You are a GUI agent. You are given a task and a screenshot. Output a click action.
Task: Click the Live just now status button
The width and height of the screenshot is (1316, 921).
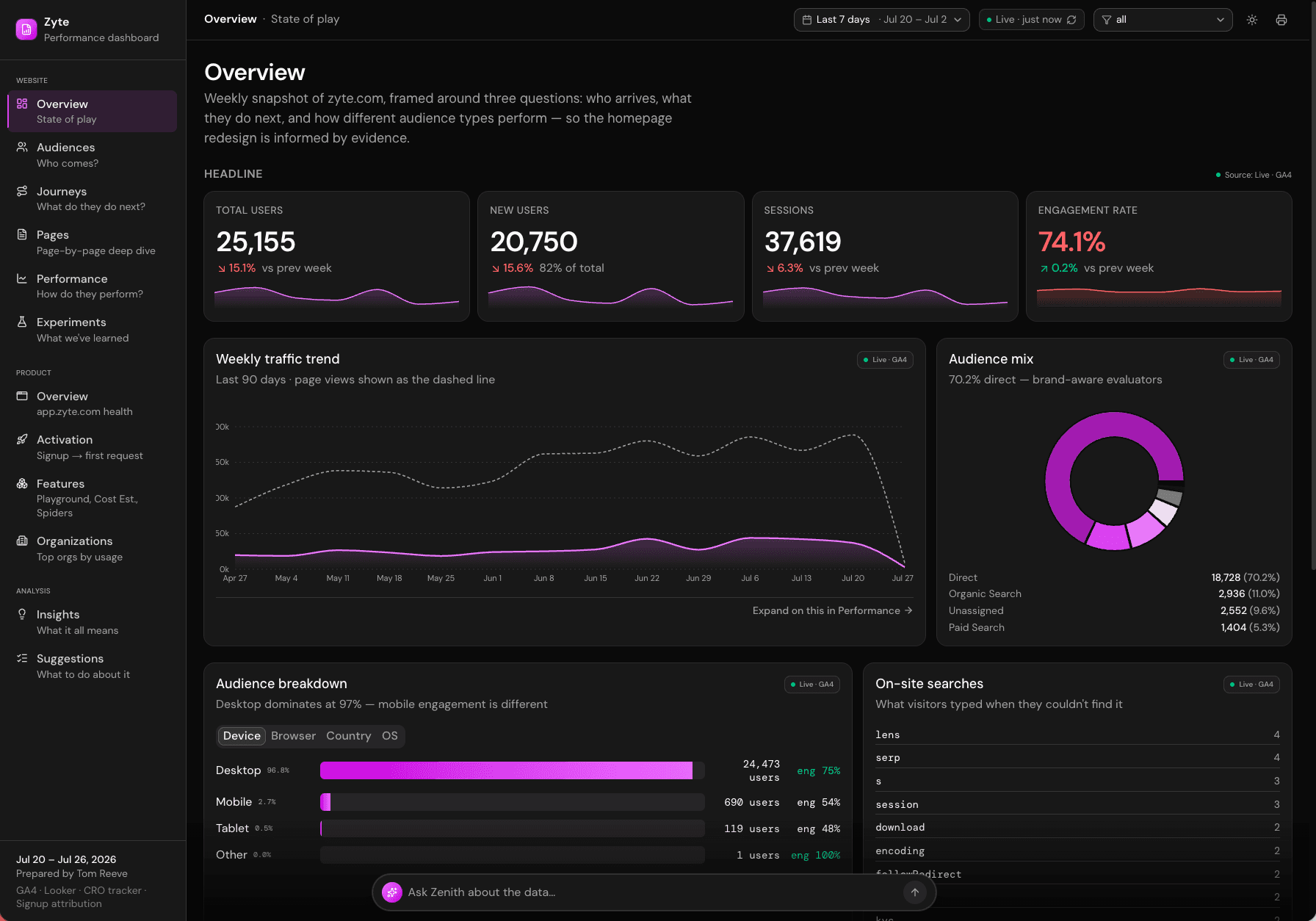[x=1031, y=20]
